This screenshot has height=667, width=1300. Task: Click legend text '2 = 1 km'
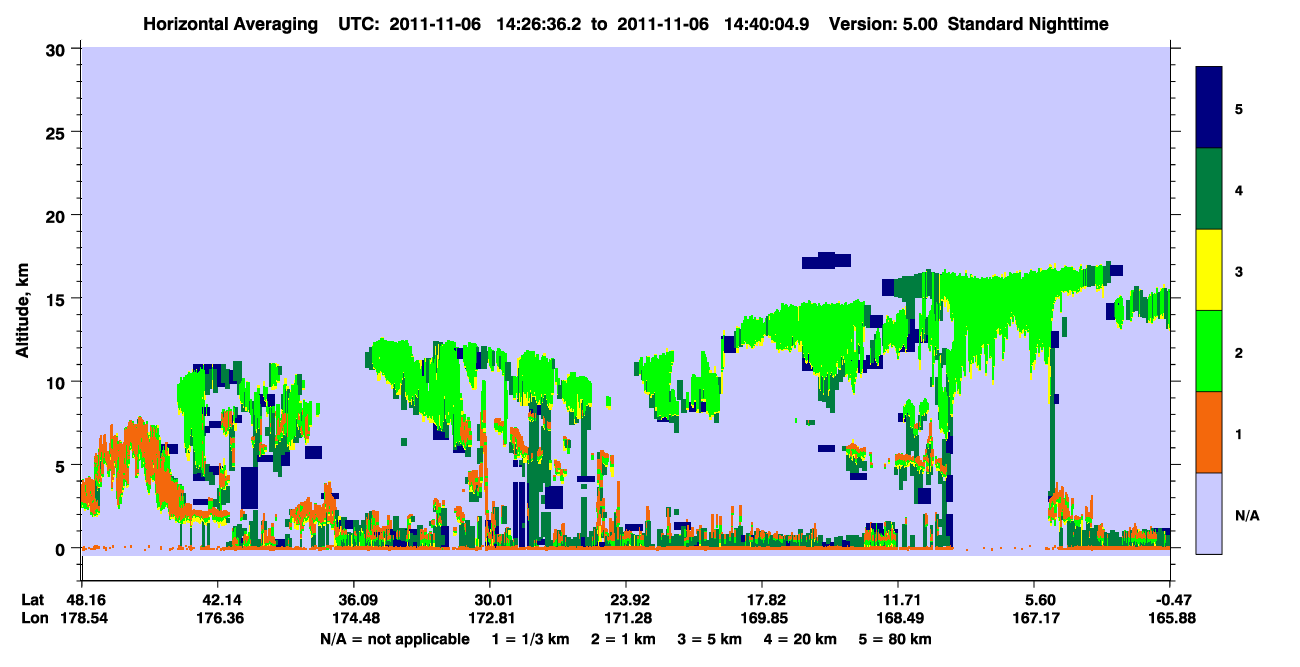point(624,638)
